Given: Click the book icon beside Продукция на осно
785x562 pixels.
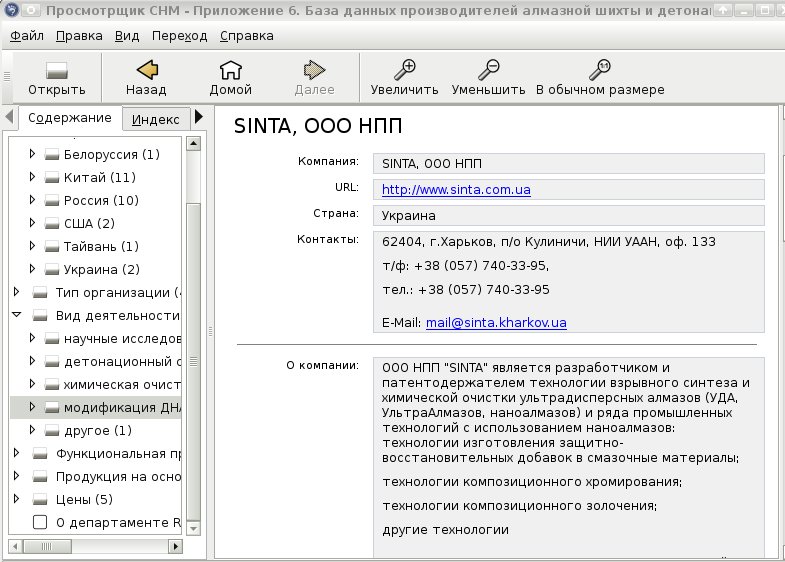Looking at the screenshot, I should (40, 477).
